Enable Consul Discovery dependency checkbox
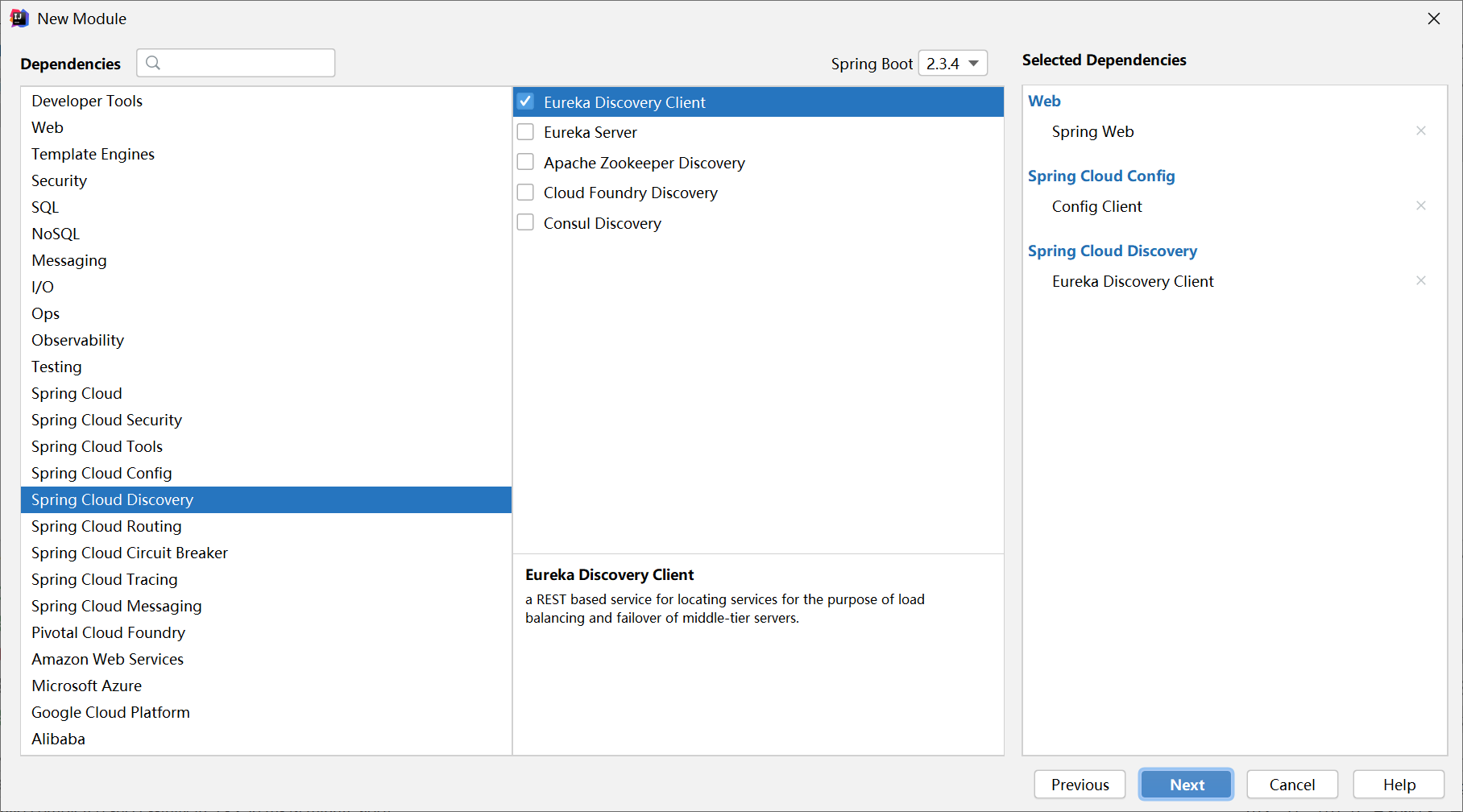 [x=525, y=222]
